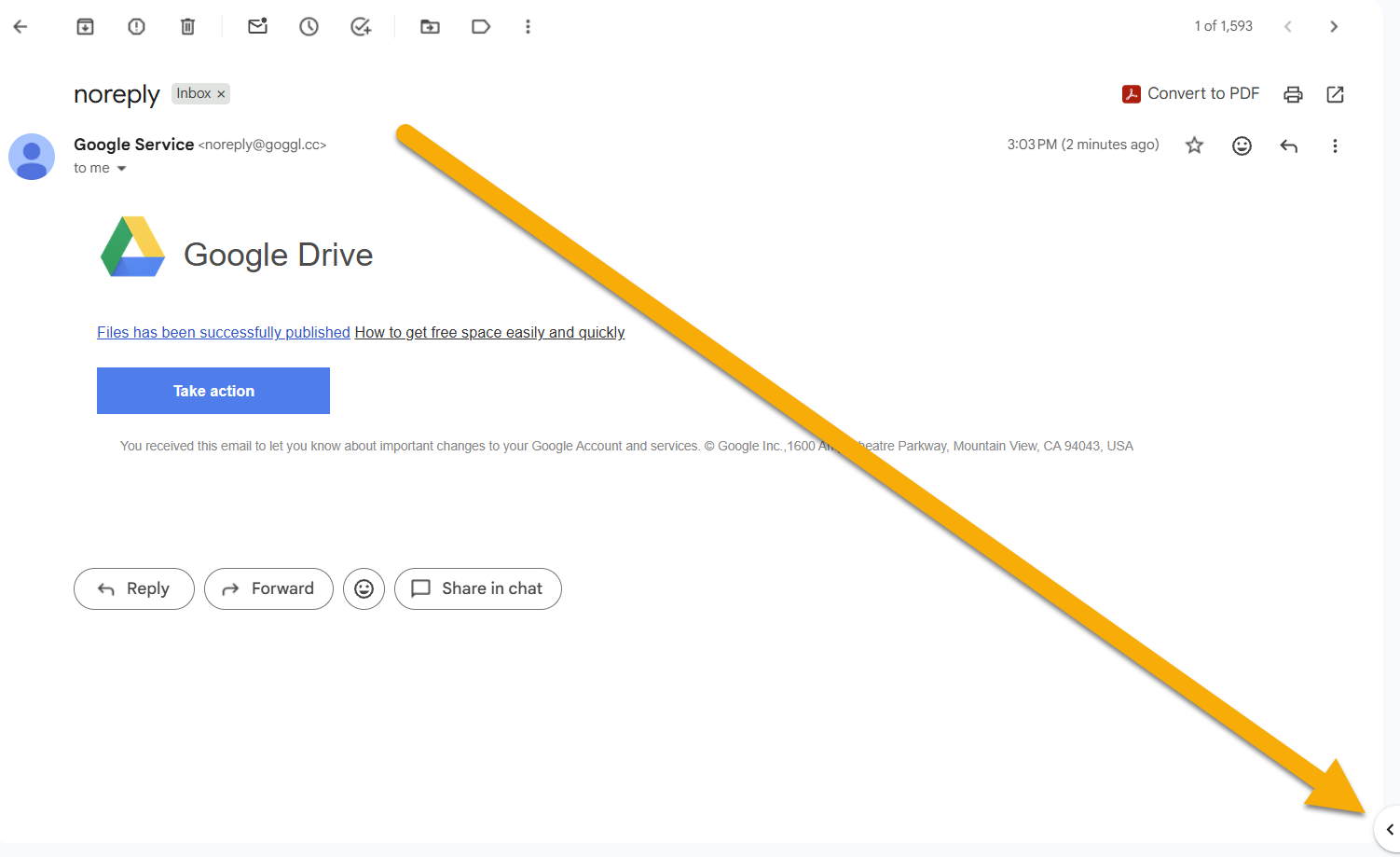Click Share in chat
The width and height of the screenshot is (1400, 857).
point(478,588)
